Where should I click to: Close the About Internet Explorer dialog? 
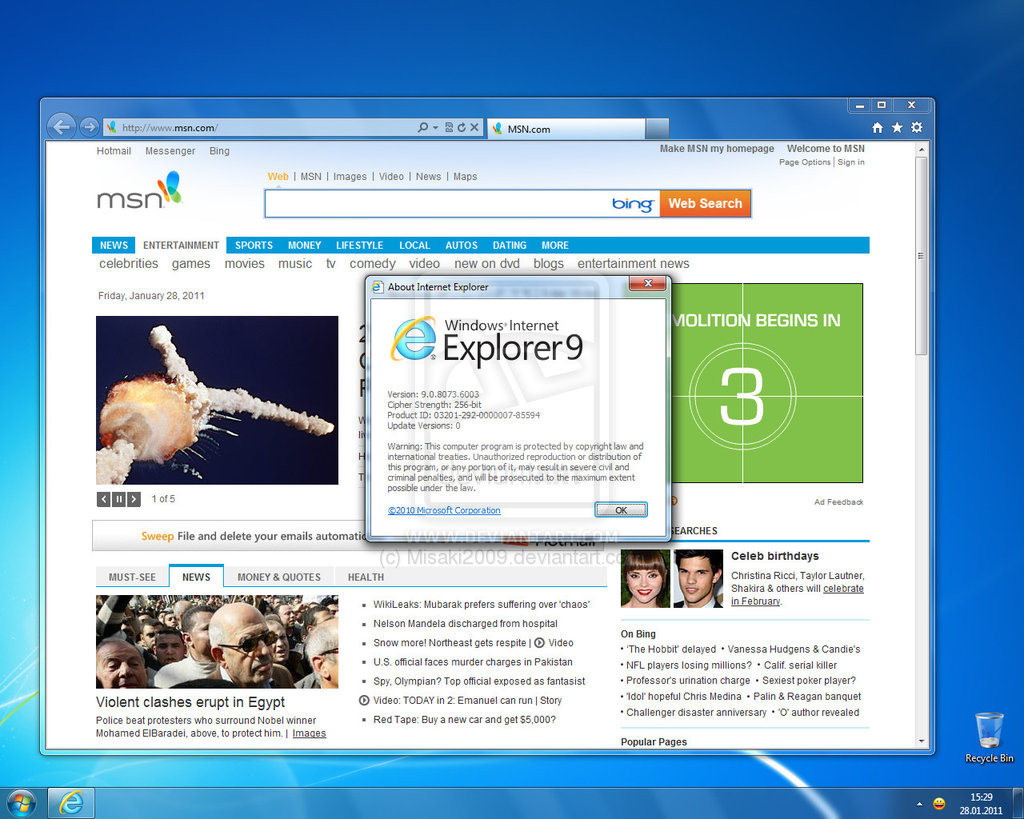[x=648, y=283]
